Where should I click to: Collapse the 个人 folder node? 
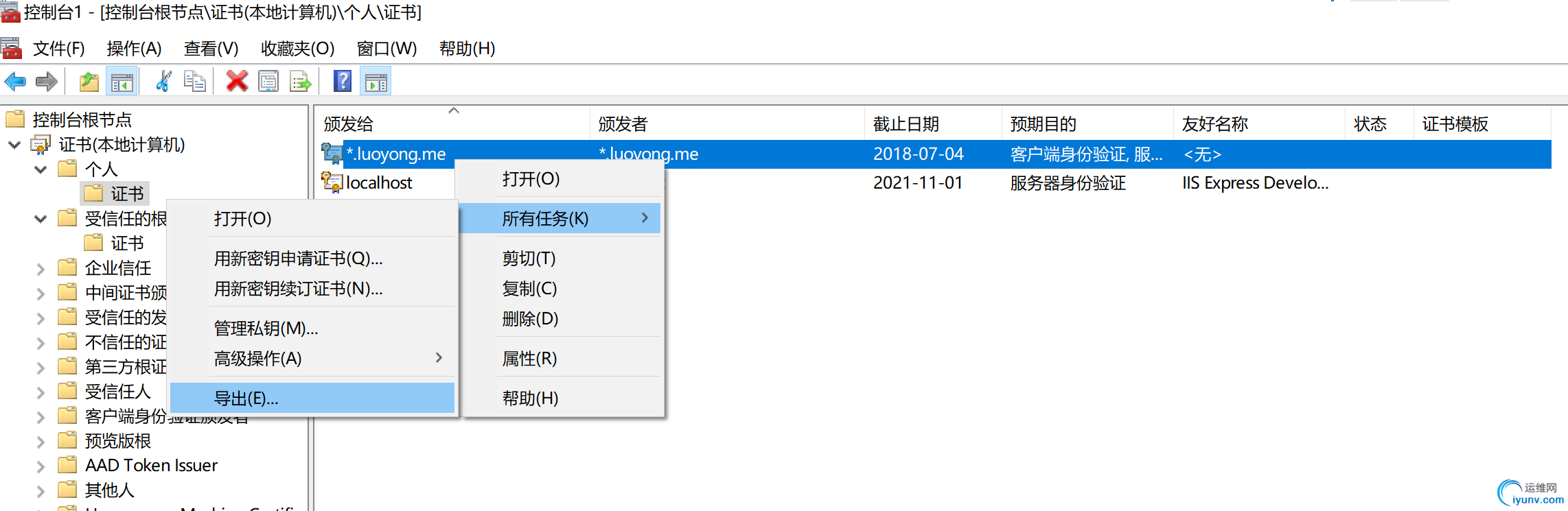tap(41, 169)
